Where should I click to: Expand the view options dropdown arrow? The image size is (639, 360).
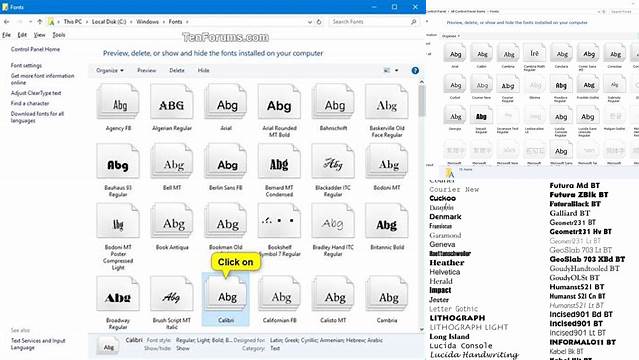click(397, 71)
